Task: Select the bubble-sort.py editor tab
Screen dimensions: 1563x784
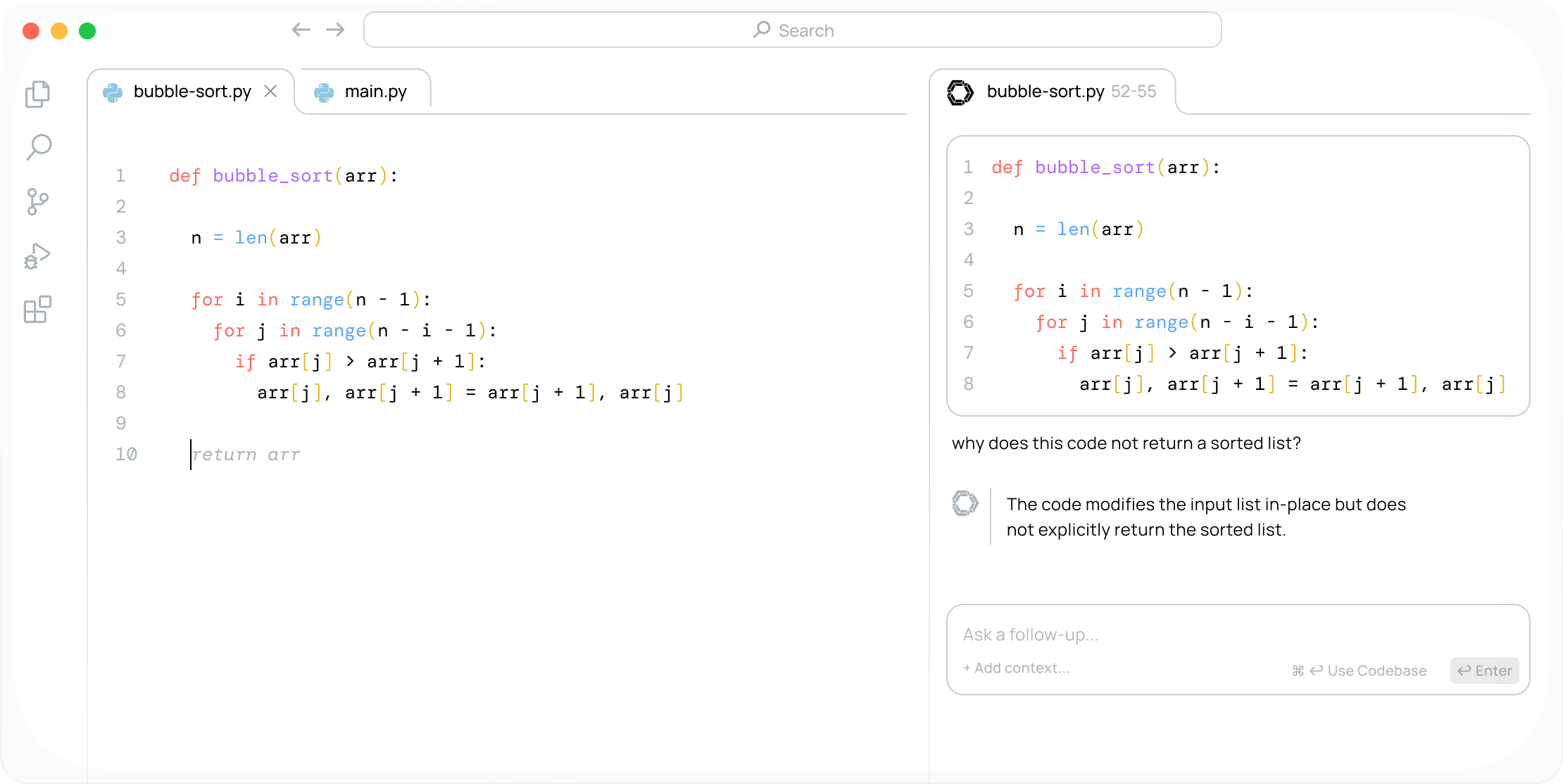Action: pyautogui.click(x=192, y=91)
